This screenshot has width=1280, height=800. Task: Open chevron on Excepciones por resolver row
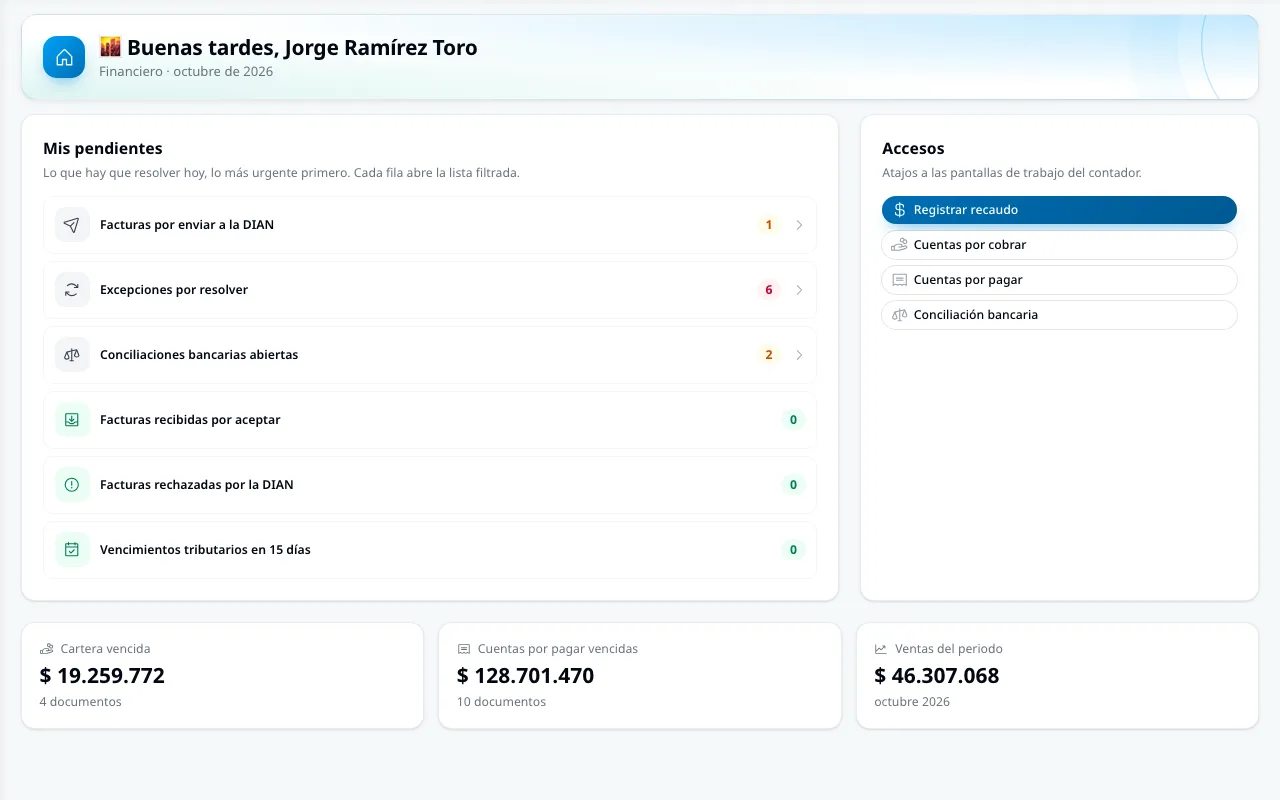(799, 290)
